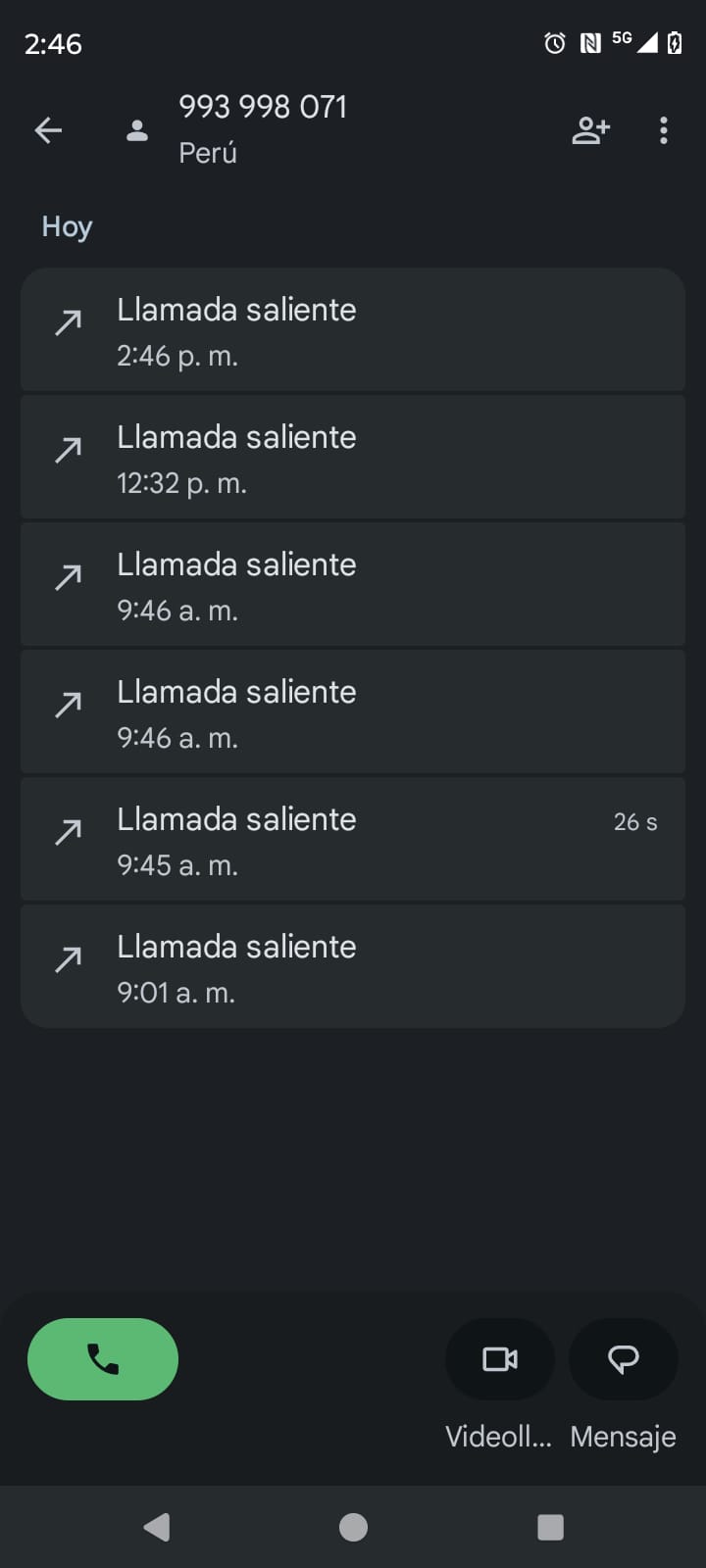
Task: Tap the back arrow icon
Action: (48, 130)
